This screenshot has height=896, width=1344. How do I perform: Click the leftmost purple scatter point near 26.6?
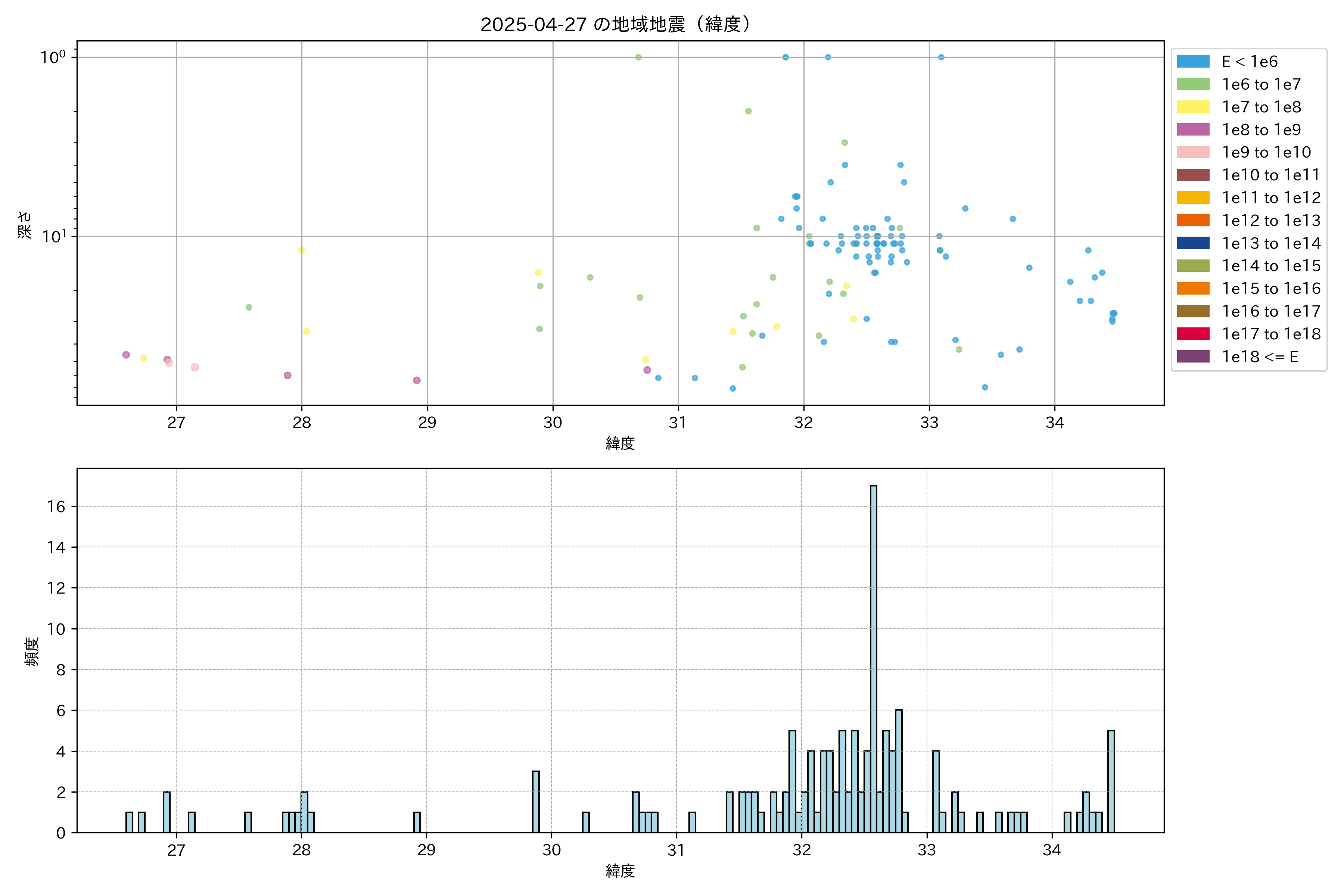pos(126,355)
